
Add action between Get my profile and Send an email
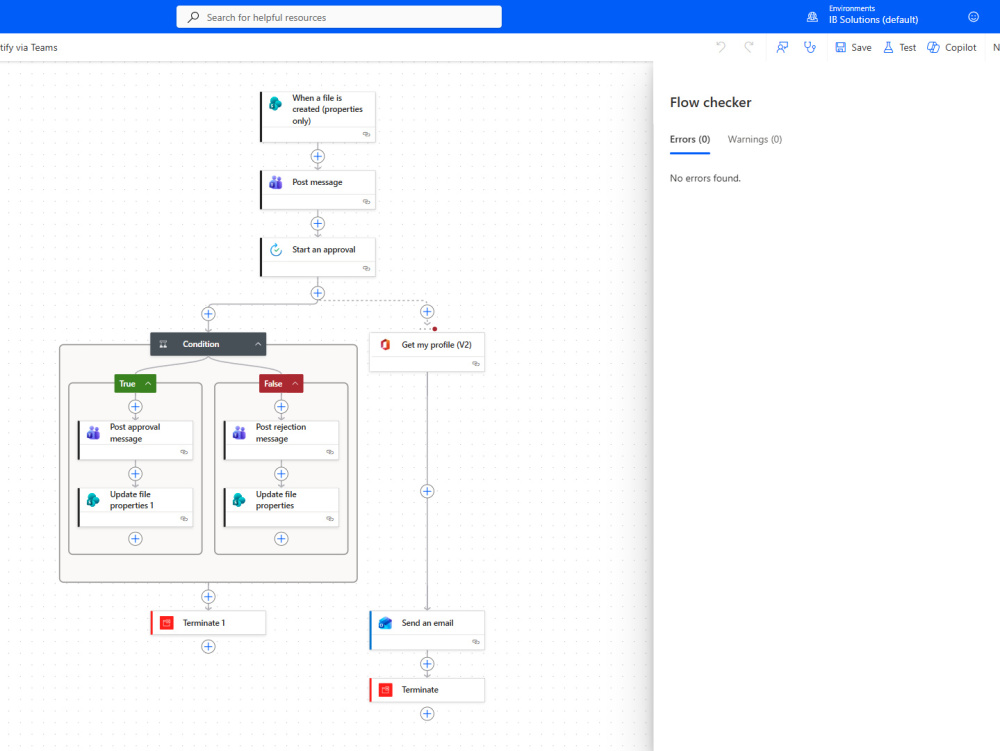coord(427,492)
